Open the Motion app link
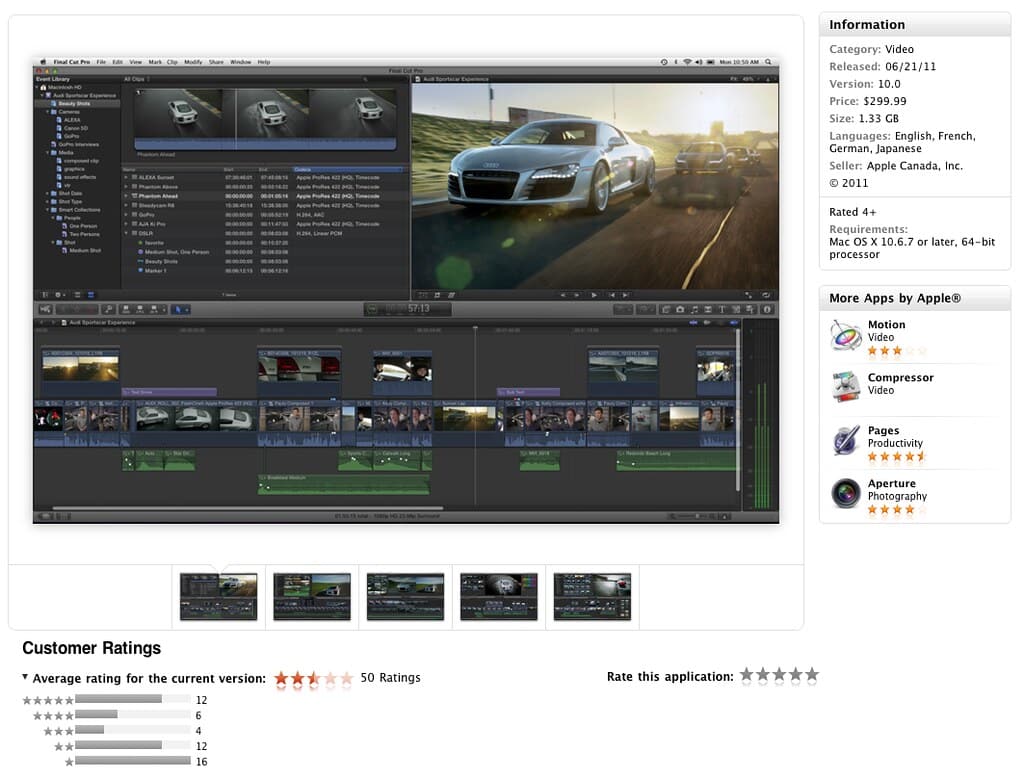The width and height of the screenshot is (1024, 778). (x=886, y=325)
